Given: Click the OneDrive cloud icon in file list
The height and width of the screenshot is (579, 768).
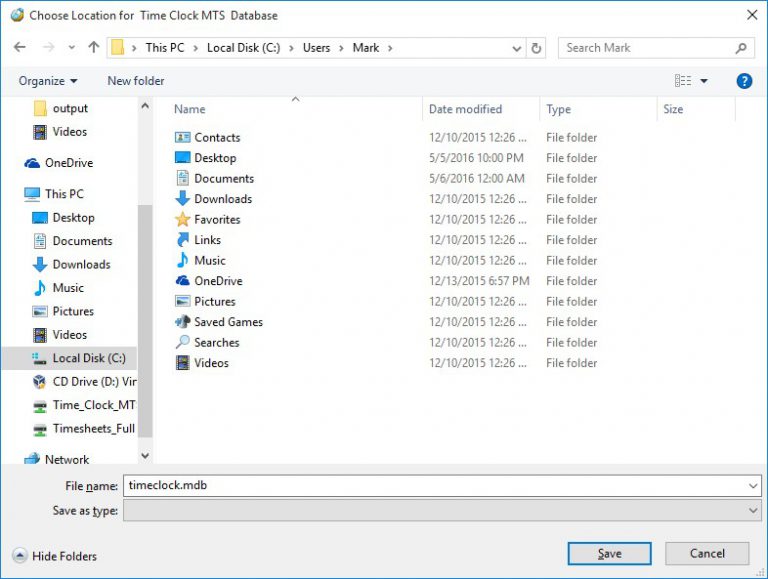Looking at the screenshot, I should click(x=182, y=280).
